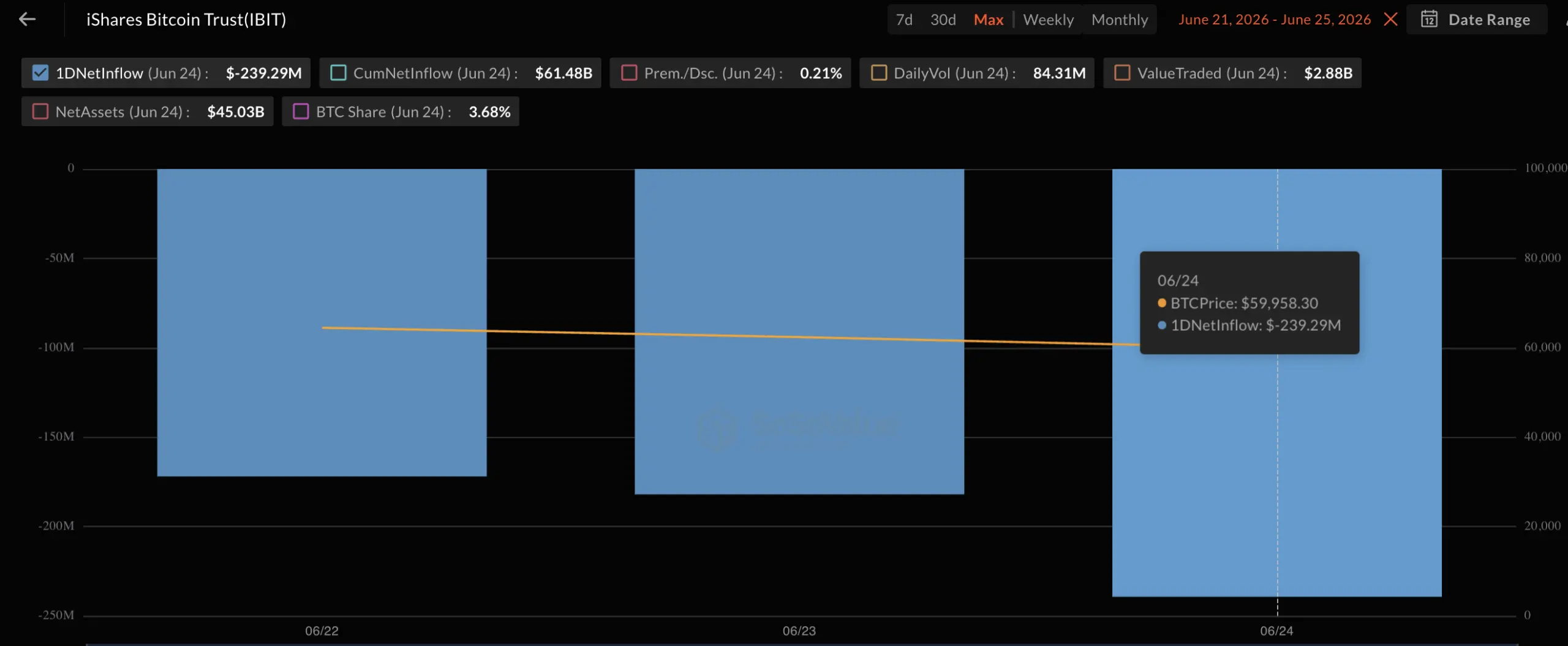The height and width of the screenshot is (646, 1568).
Task: Click the 100,000 right axis label
Action: pyautogui.click(x=1545, y=168)
